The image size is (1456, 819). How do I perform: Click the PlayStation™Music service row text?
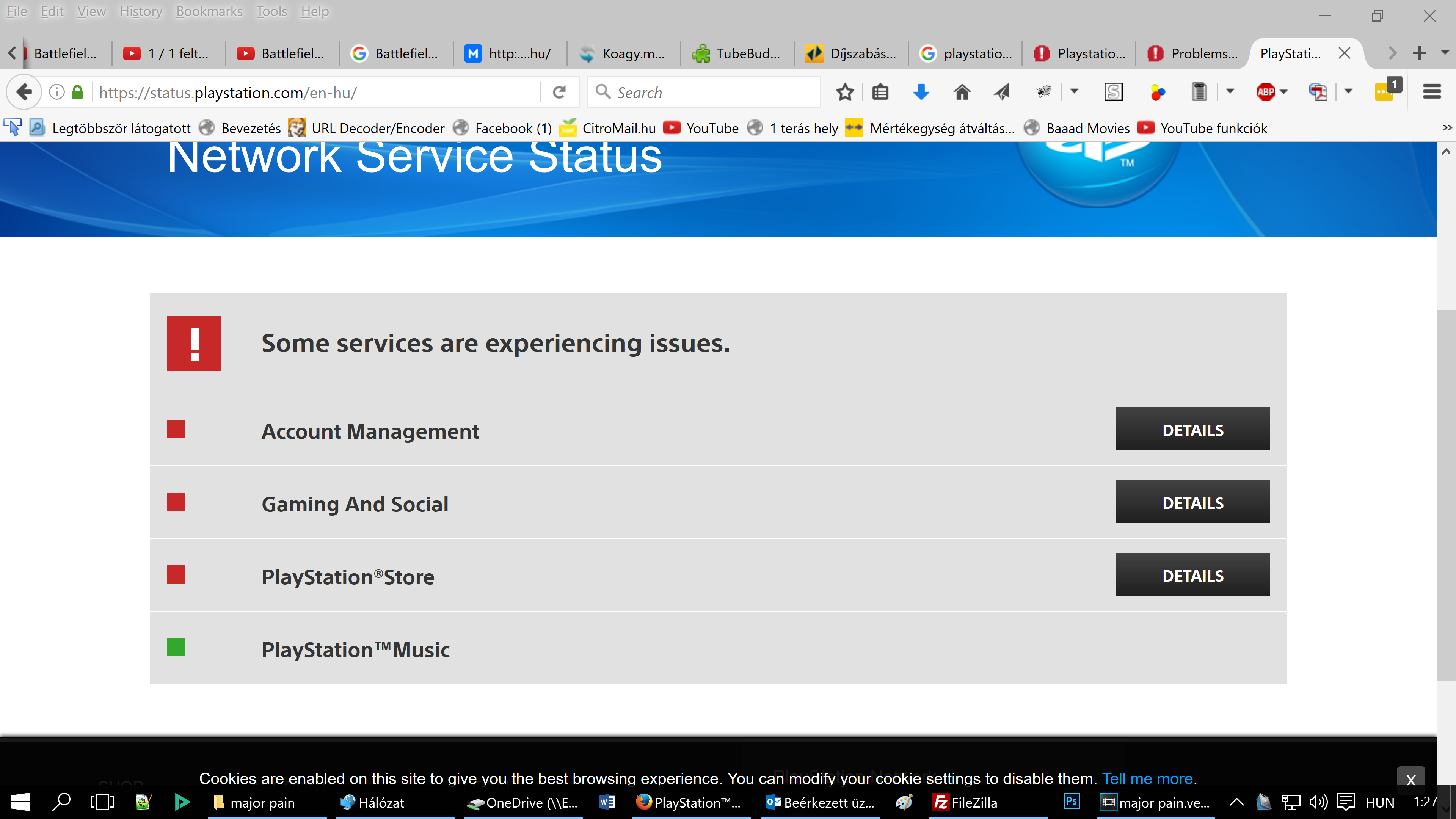[356, 650]
